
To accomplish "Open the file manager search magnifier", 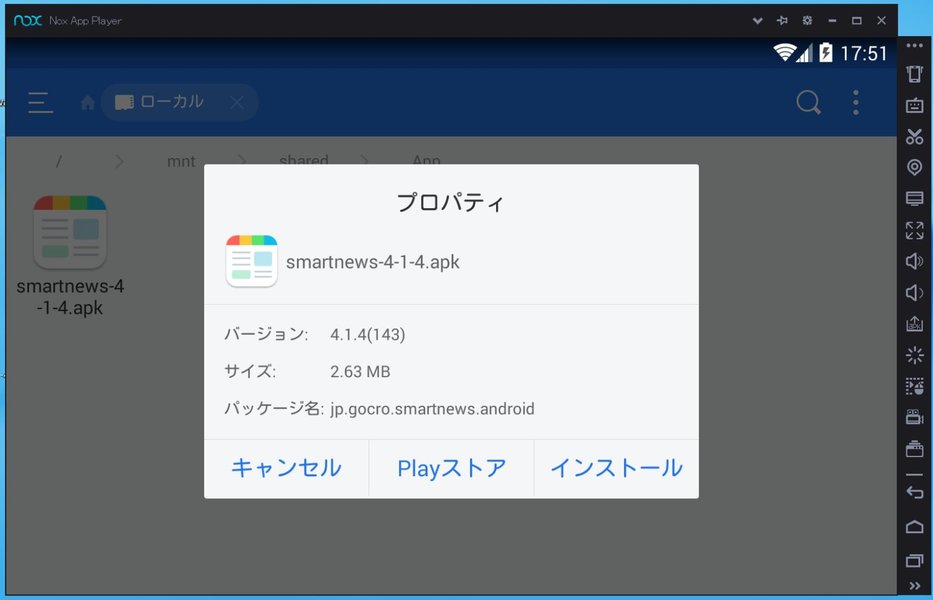I will 809,102.
